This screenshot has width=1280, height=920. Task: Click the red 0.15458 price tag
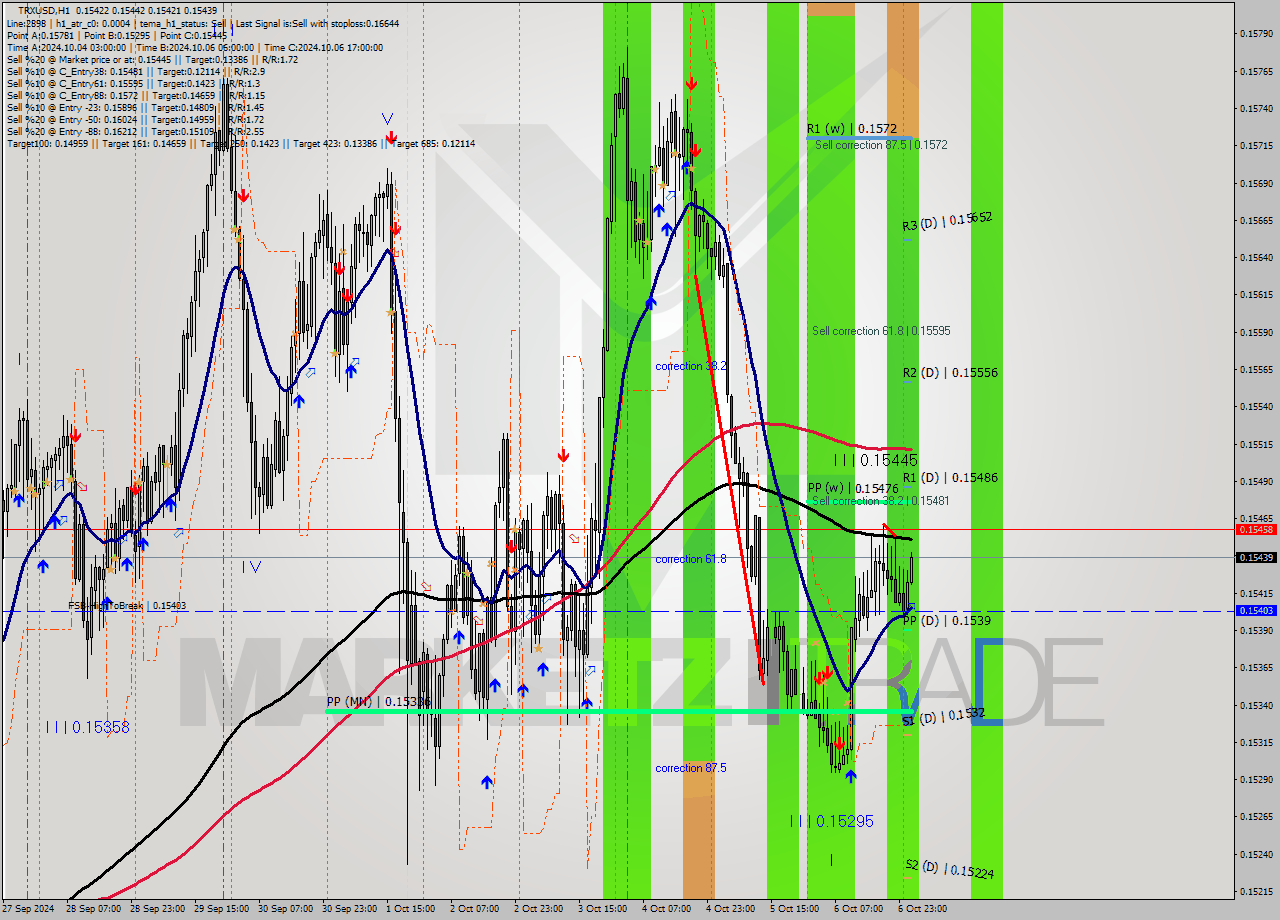(x=1255, y=529)
